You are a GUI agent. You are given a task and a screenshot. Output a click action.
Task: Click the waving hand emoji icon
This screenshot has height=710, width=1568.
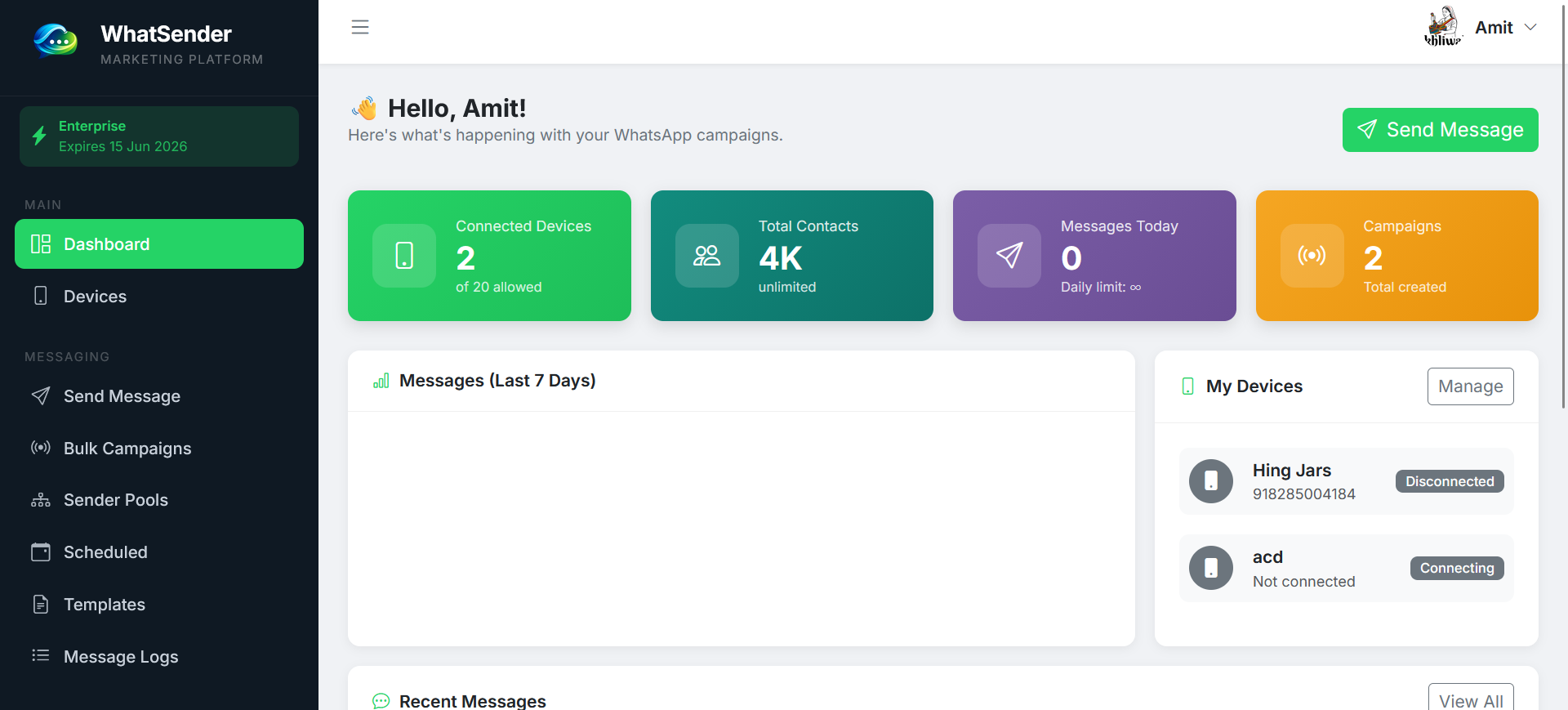click(x=364, y=108)
